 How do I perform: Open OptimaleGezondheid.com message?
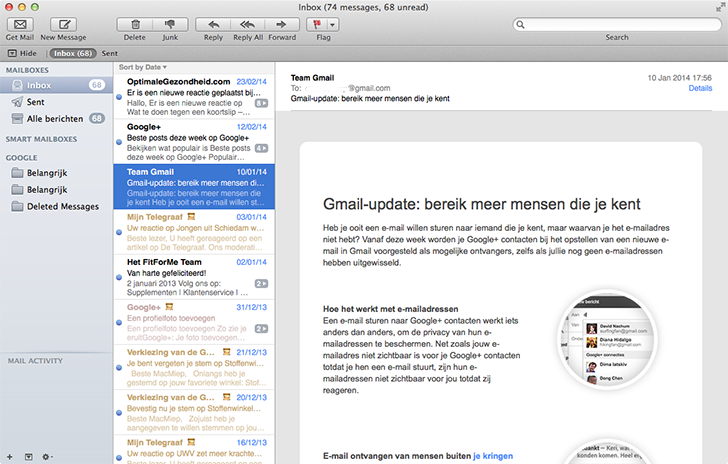tap(194, 96)
